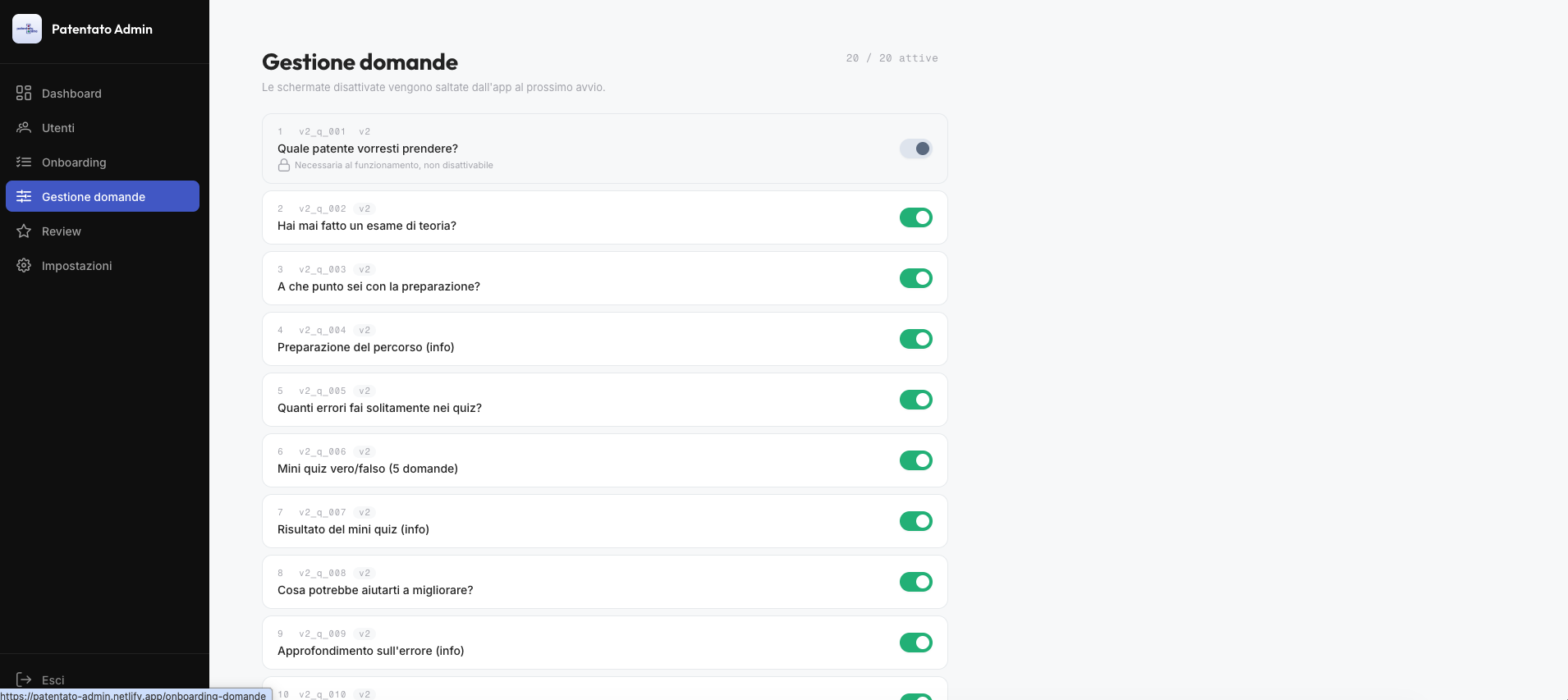1568x700 pixels.
Task: Click the Gestione domande sliders icon
Action: (x=24, y=196)
